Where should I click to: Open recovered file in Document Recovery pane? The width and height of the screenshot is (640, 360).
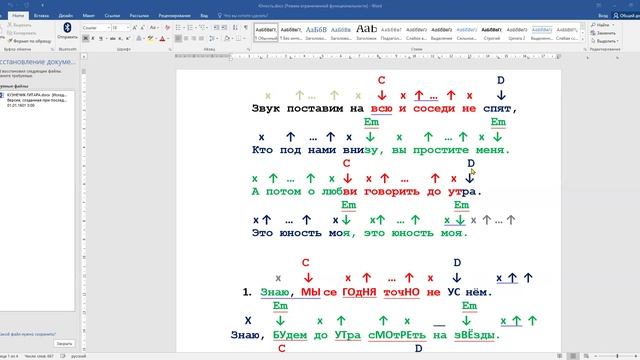pyautogui.click(x=37, y=100)
